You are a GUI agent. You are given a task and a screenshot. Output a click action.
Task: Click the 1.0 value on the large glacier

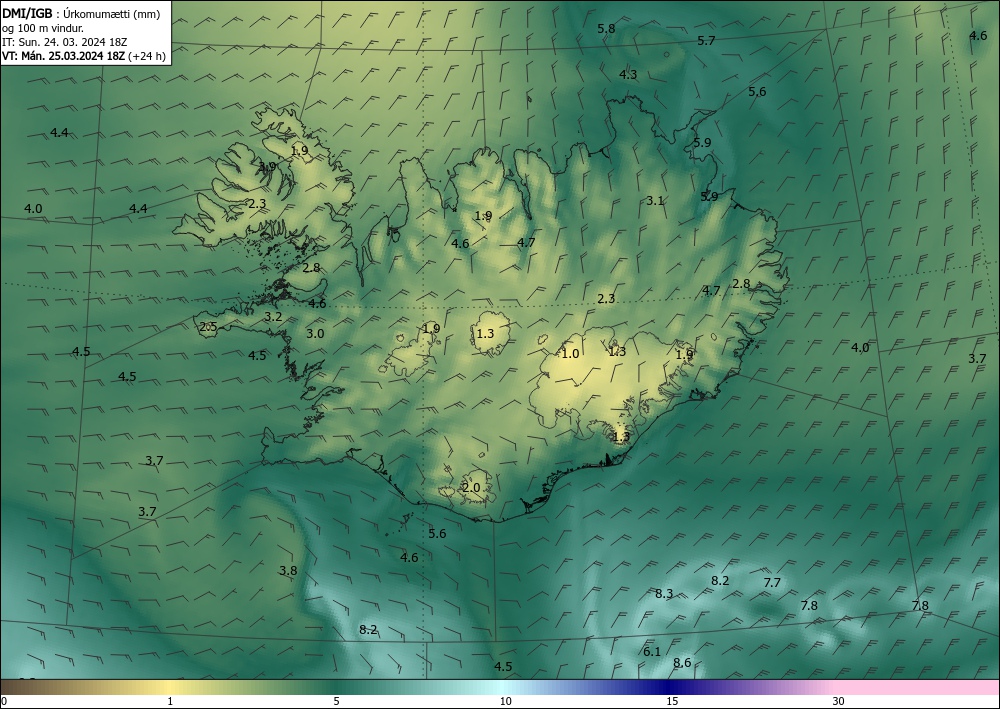pos(570,354)
